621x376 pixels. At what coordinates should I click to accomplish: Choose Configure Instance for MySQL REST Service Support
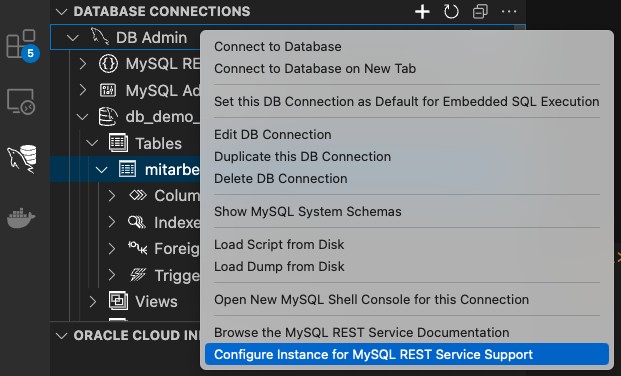407,354
